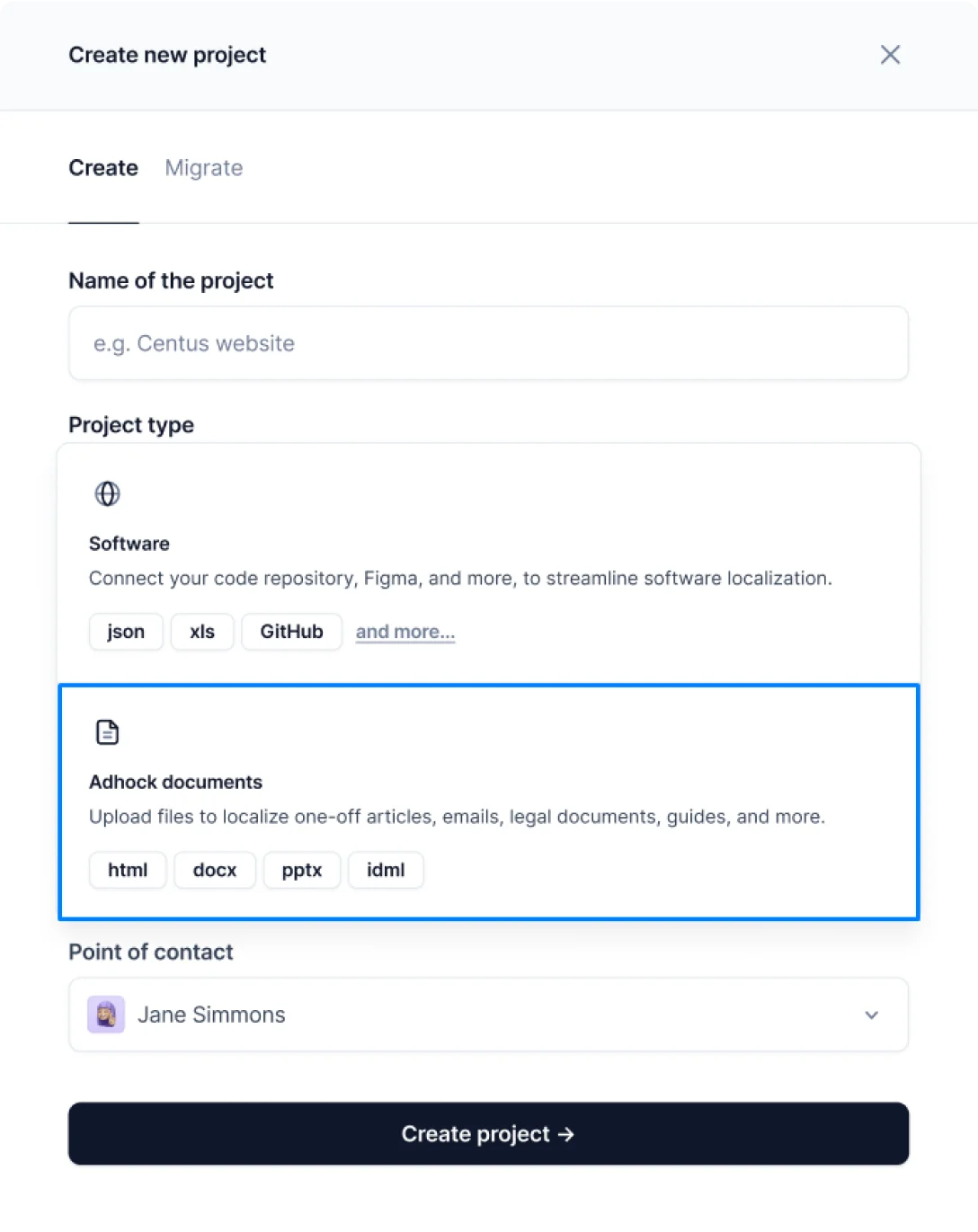978x1232 pixels.
Task: Open the Jane Simmons contact dropdown
Action: 488,1015
